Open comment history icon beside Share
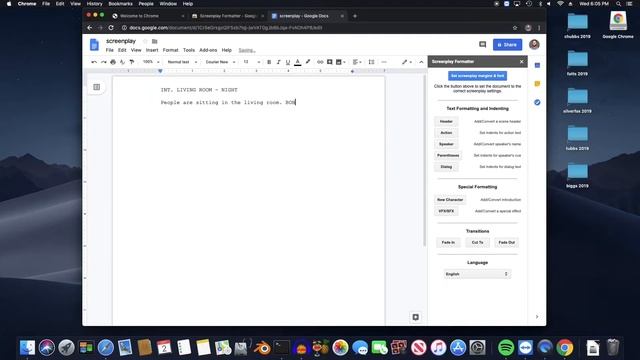 pyautogui.click(x=482, y=44)
